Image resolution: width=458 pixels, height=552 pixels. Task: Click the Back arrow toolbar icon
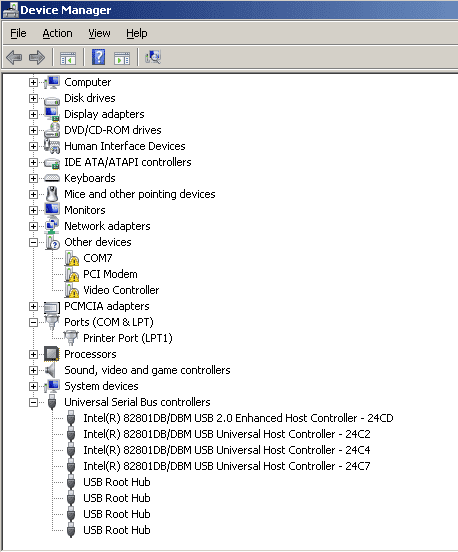point(14,57)
